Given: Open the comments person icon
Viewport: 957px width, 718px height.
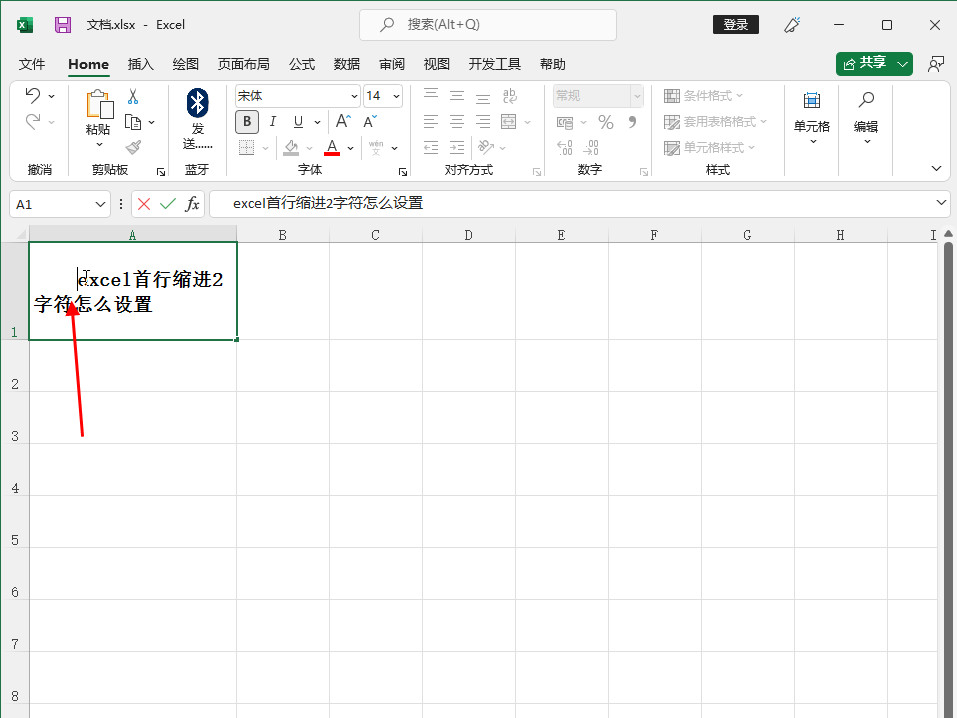Looking at the screenshot, I should click(936, 64).
